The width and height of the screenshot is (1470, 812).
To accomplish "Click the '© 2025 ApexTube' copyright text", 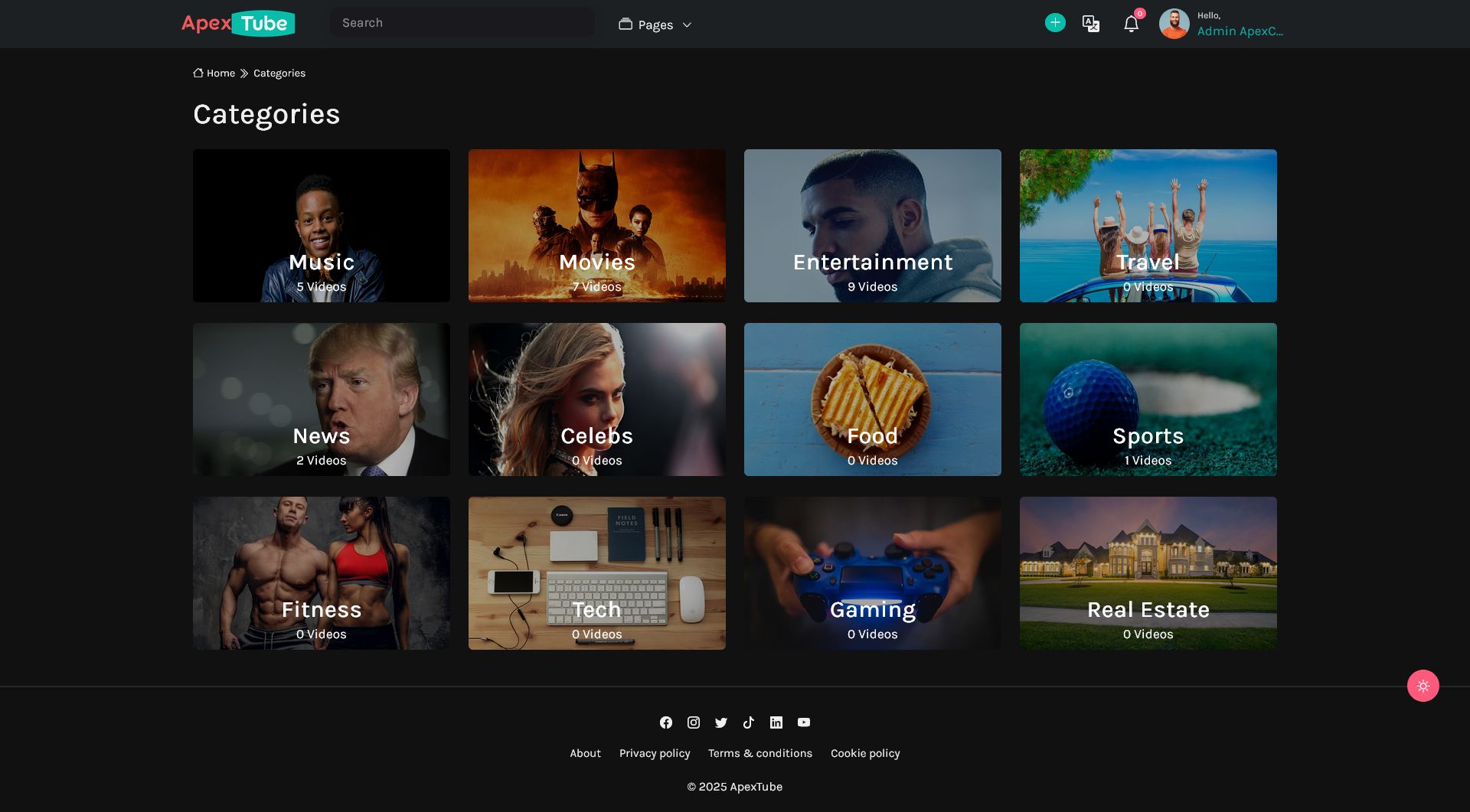I will 735,787.
